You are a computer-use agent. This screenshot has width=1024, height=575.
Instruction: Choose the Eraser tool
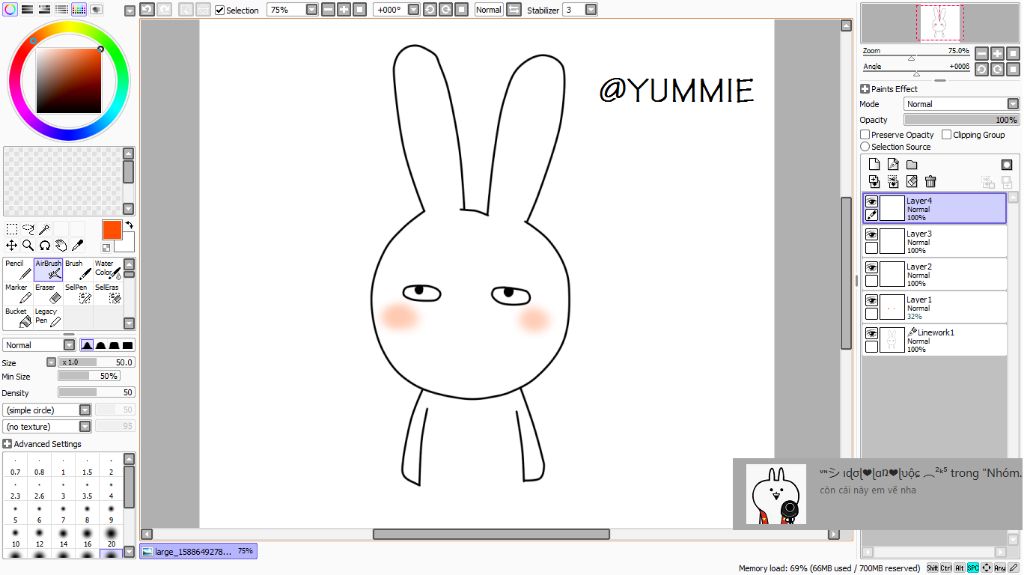47,293
